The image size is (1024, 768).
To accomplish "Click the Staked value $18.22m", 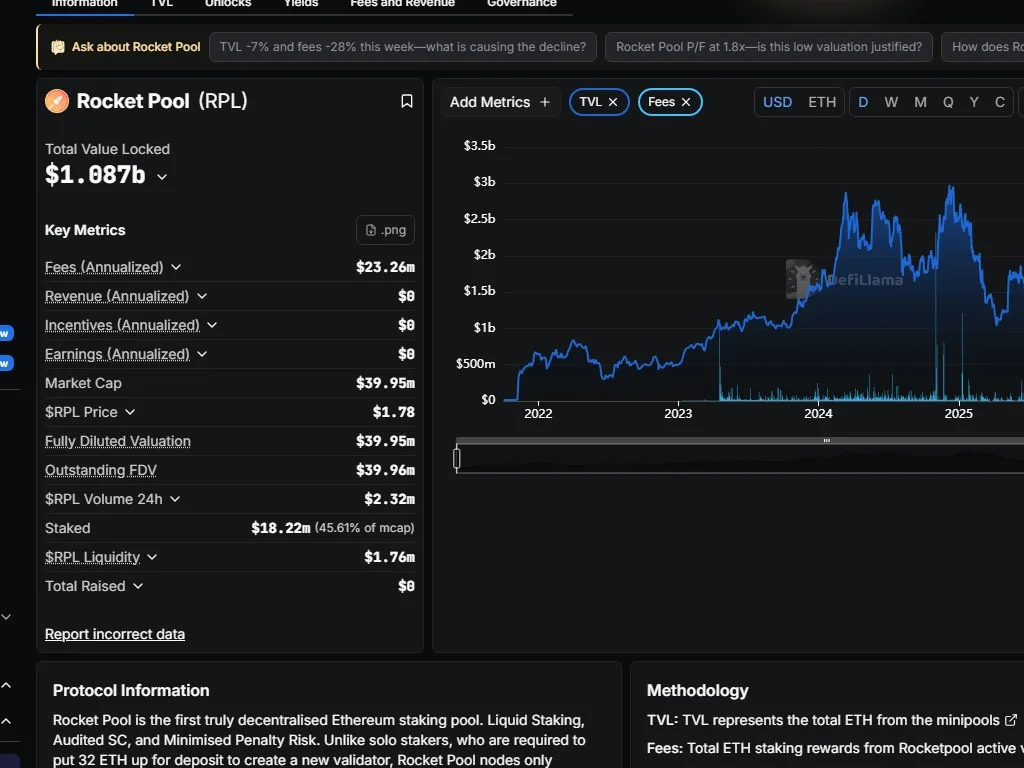I will click(x=281, y=528).
